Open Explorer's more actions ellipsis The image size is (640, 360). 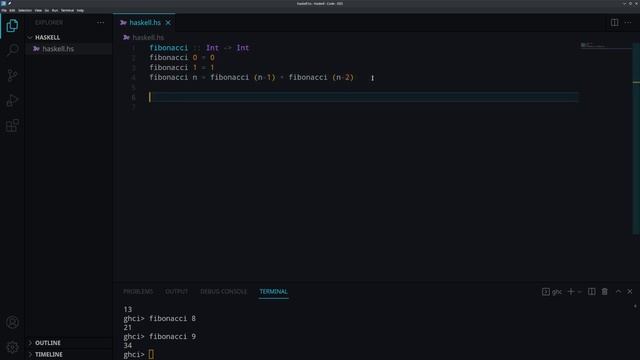[x=100, y=22]
